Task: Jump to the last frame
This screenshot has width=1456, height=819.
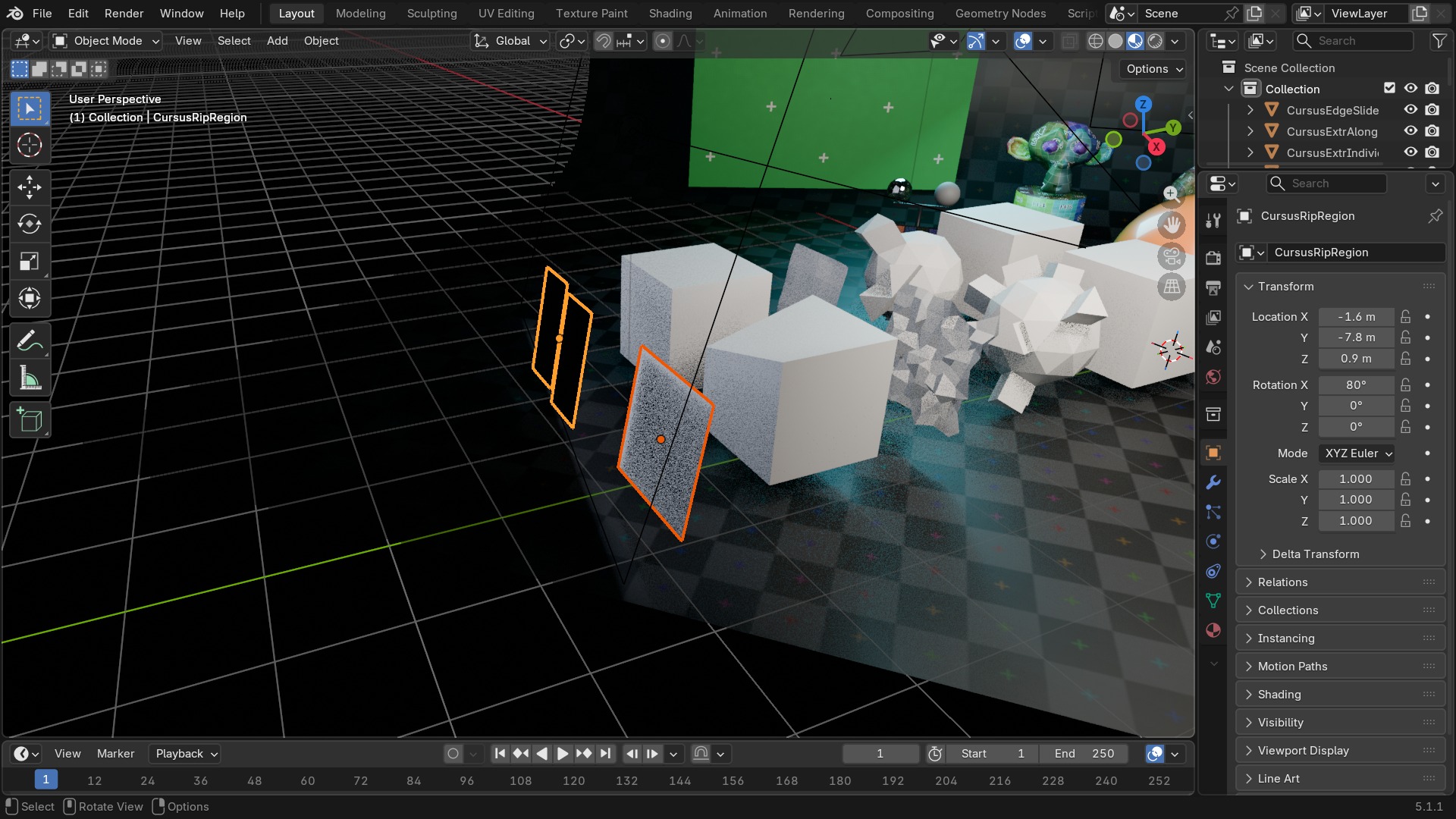Action: click(605, 754)
